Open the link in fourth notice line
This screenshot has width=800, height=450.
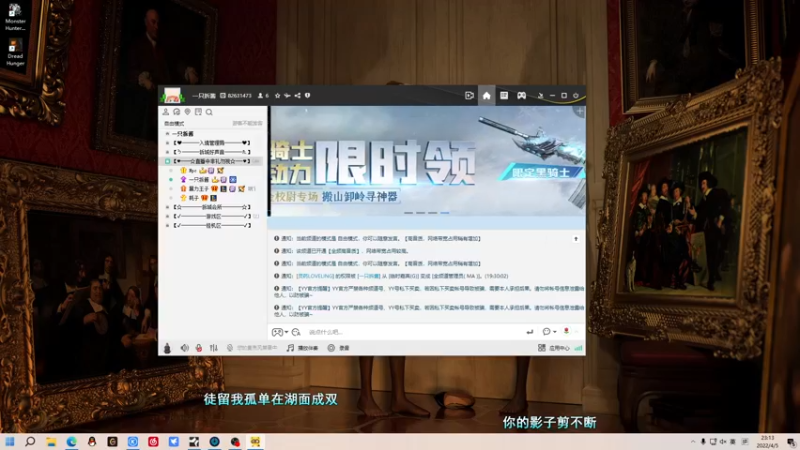coord(315,276)
